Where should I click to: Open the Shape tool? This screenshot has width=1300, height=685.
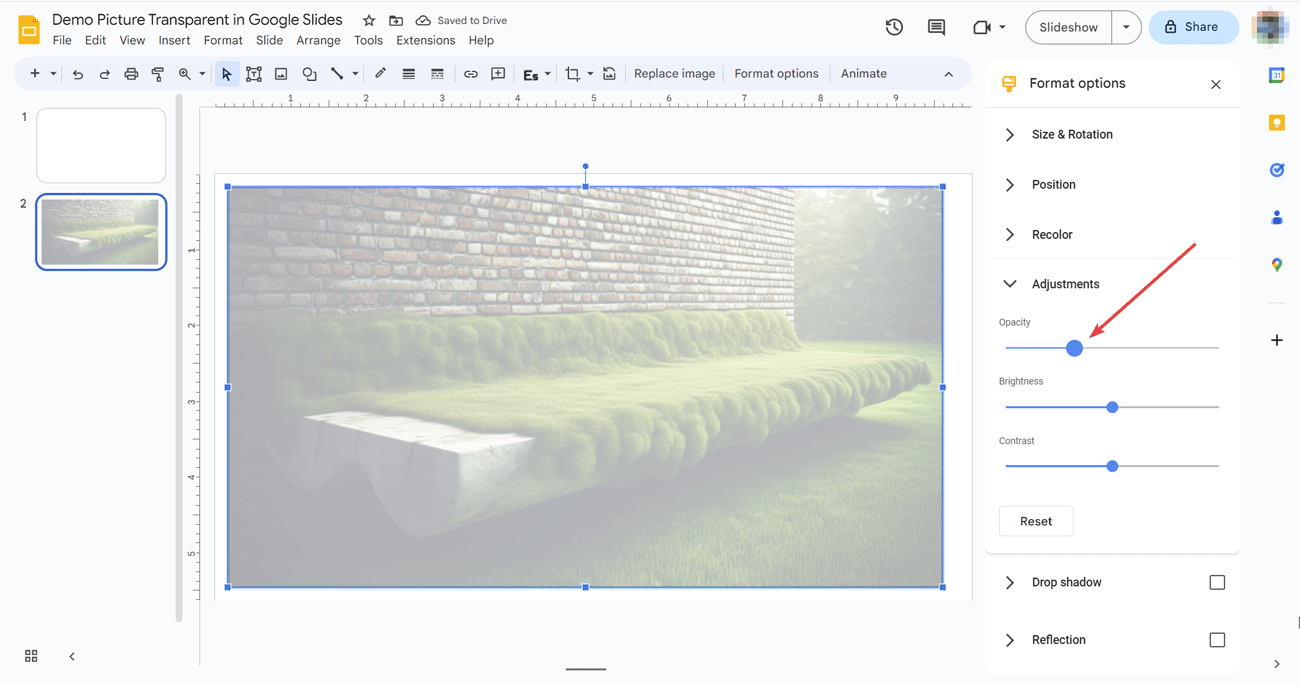309,73
